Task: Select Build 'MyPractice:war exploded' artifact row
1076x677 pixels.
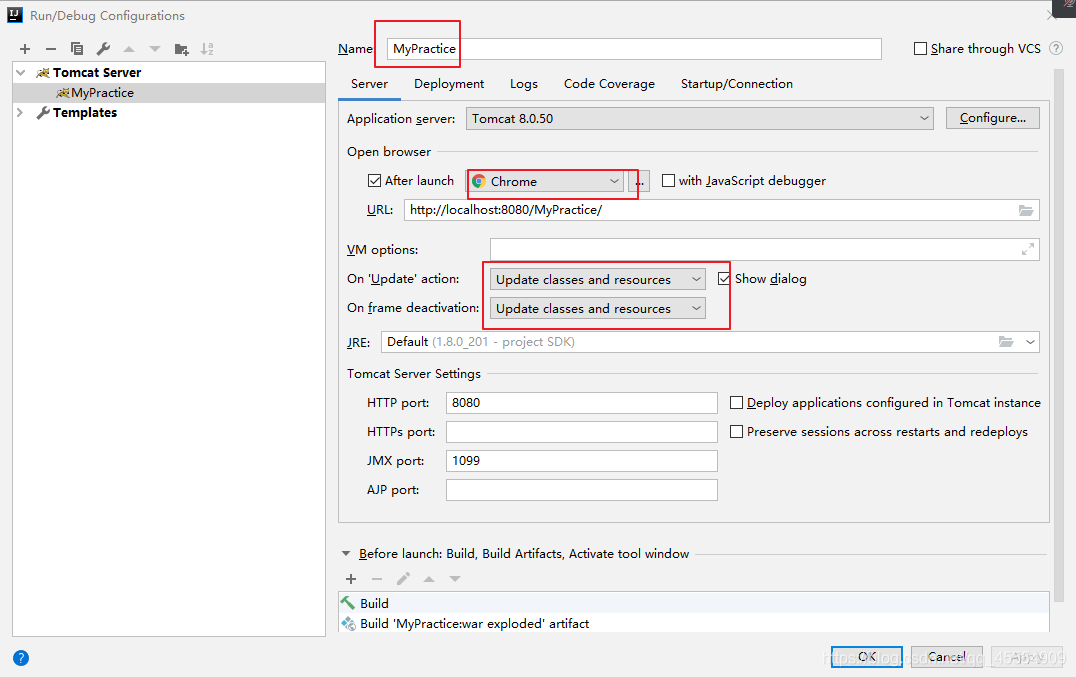Action: [694, 623]
